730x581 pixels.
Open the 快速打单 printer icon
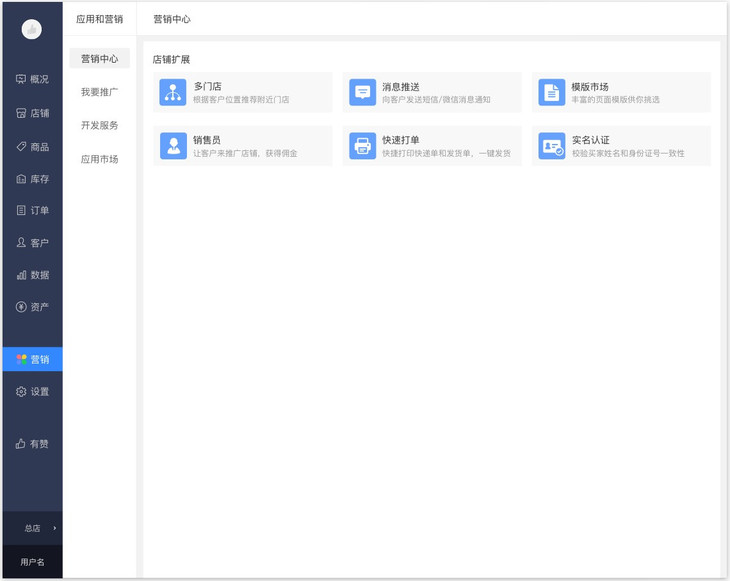(x=362, y=146)
